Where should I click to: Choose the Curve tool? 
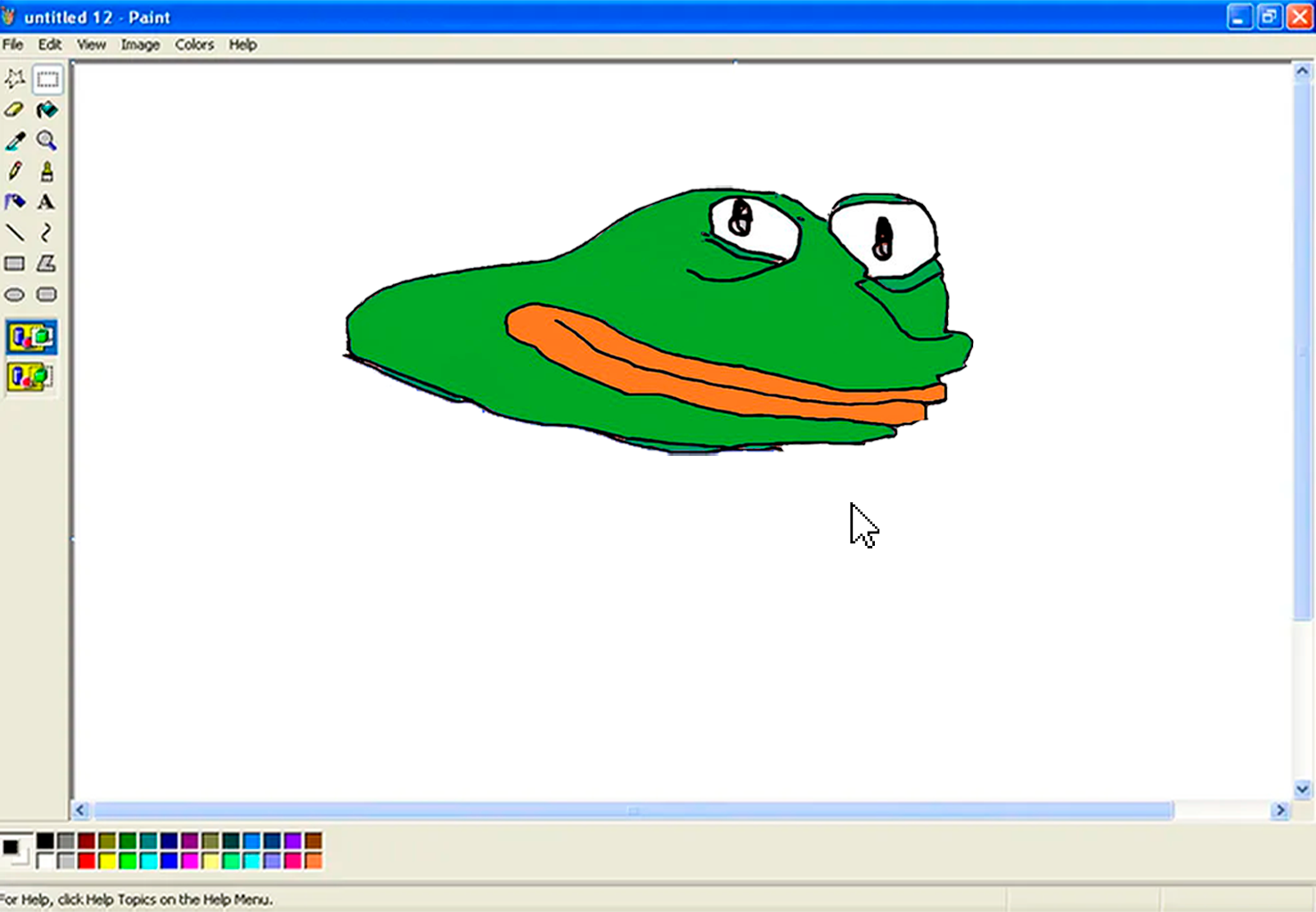pyautogui.click(x=46, y=232)
